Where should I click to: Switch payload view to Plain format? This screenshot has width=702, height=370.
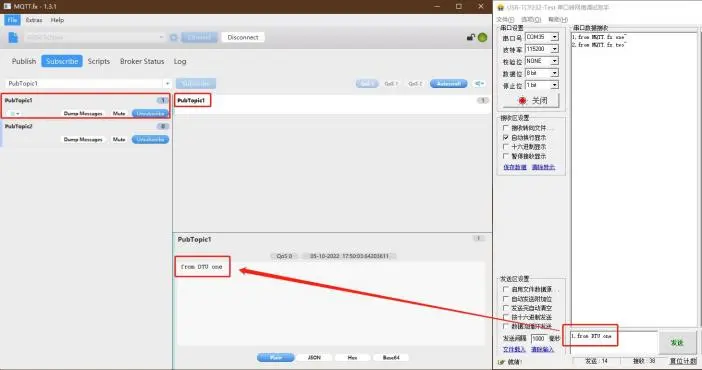pyautogui.click(x=276, y=357)
